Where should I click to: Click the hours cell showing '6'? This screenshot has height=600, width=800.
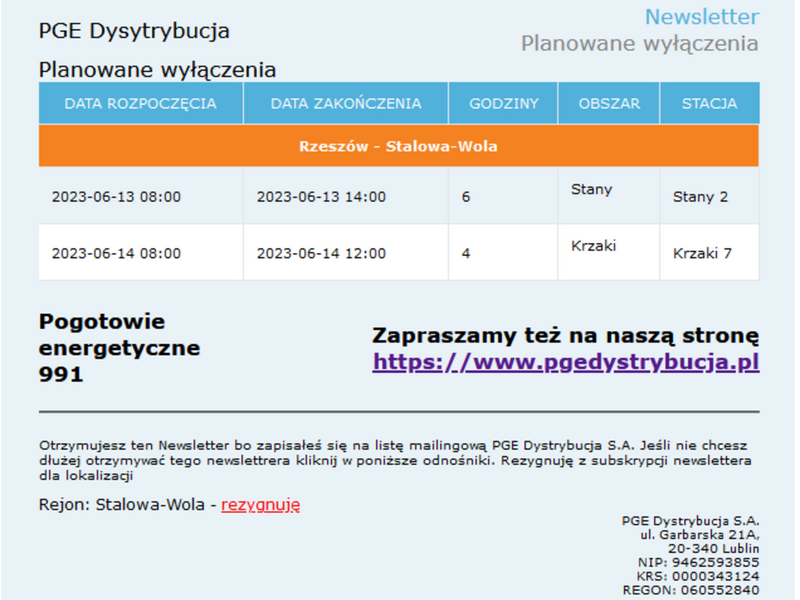pos(504,196)
